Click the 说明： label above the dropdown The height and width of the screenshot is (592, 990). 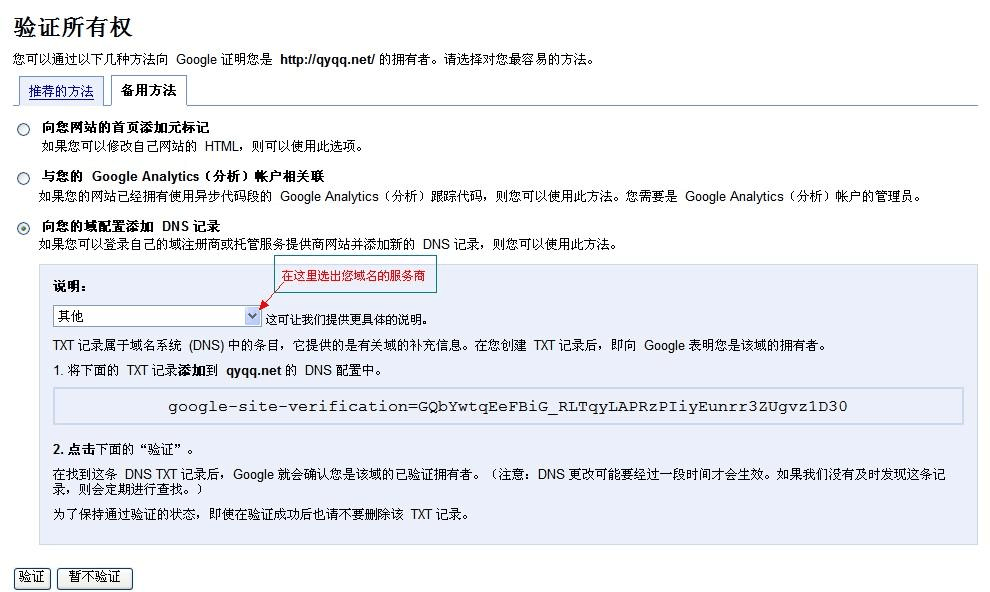tap(71, 286)
